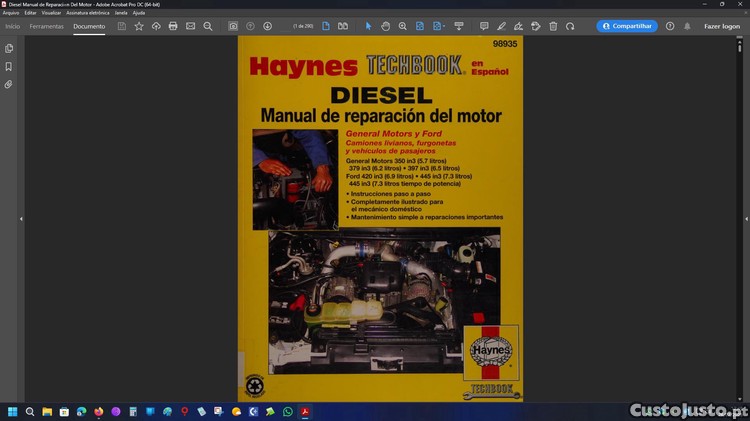Send file by email envelope icon

(190, 26)
